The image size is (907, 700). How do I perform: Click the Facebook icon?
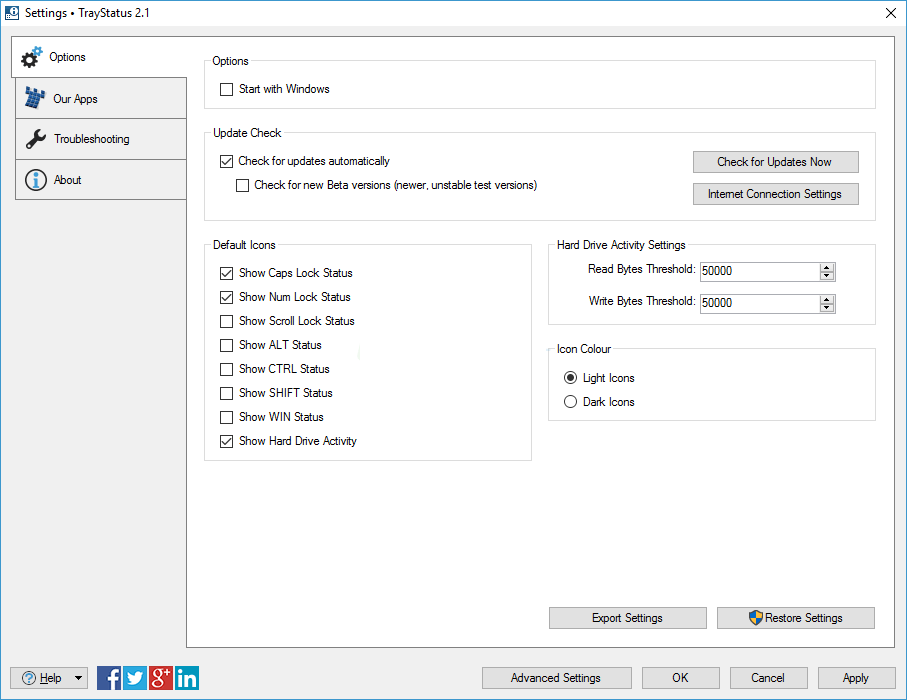[x=109, y=678]
